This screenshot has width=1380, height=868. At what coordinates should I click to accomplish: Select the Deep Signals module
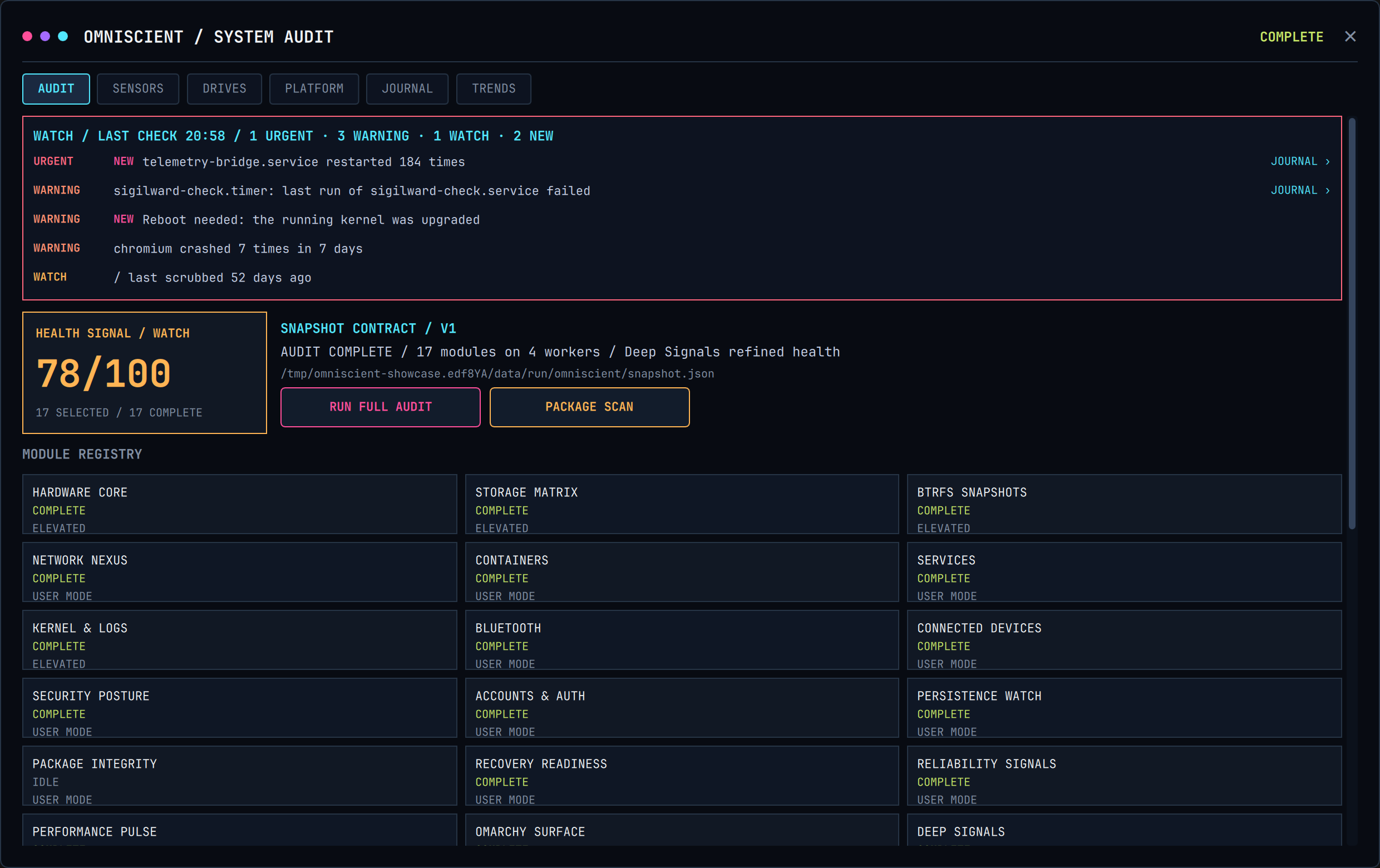click(x=1125, y=830)
